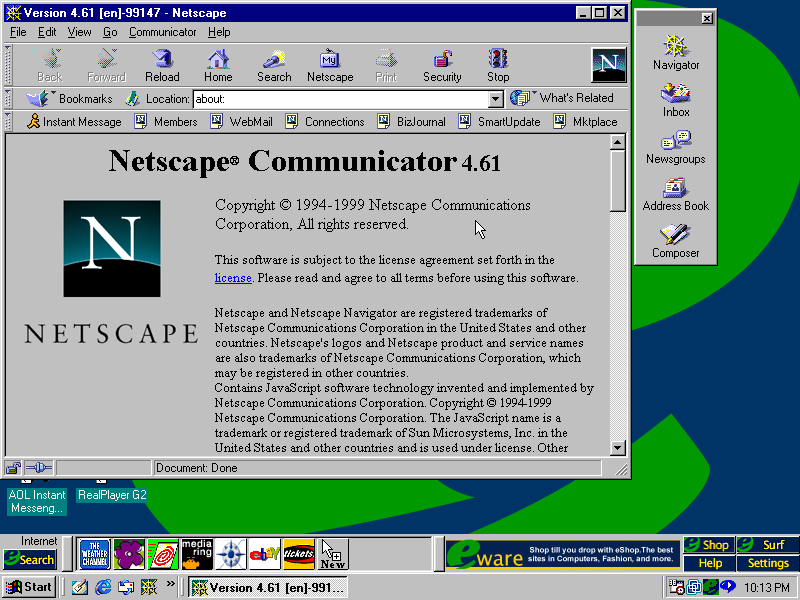Expand Quick Launch overflow chevron in taskbar

(170, 585)
